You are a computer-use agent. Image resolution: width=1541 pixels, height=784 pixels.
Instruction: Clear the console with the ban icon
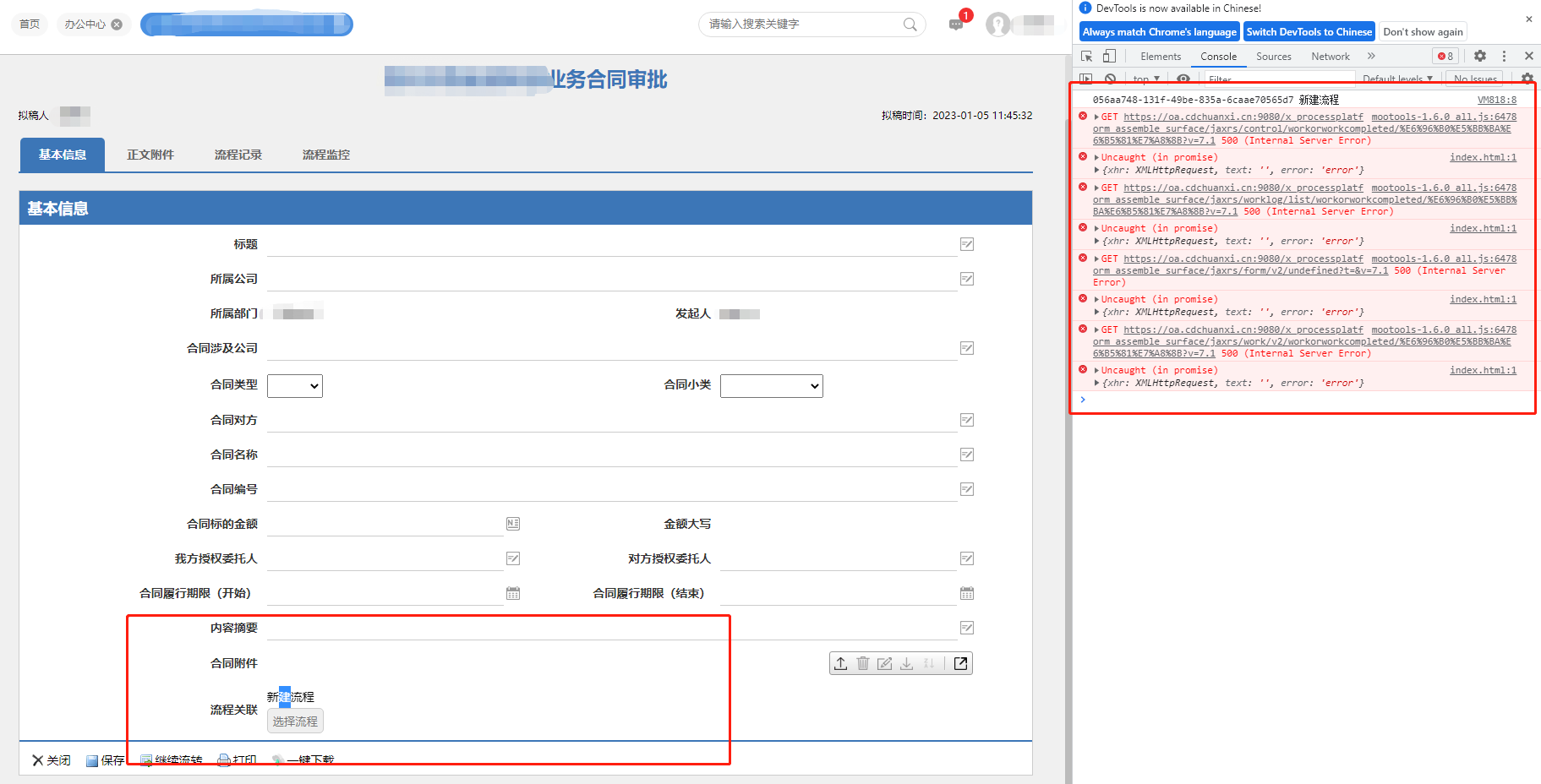pos(1110,79)
